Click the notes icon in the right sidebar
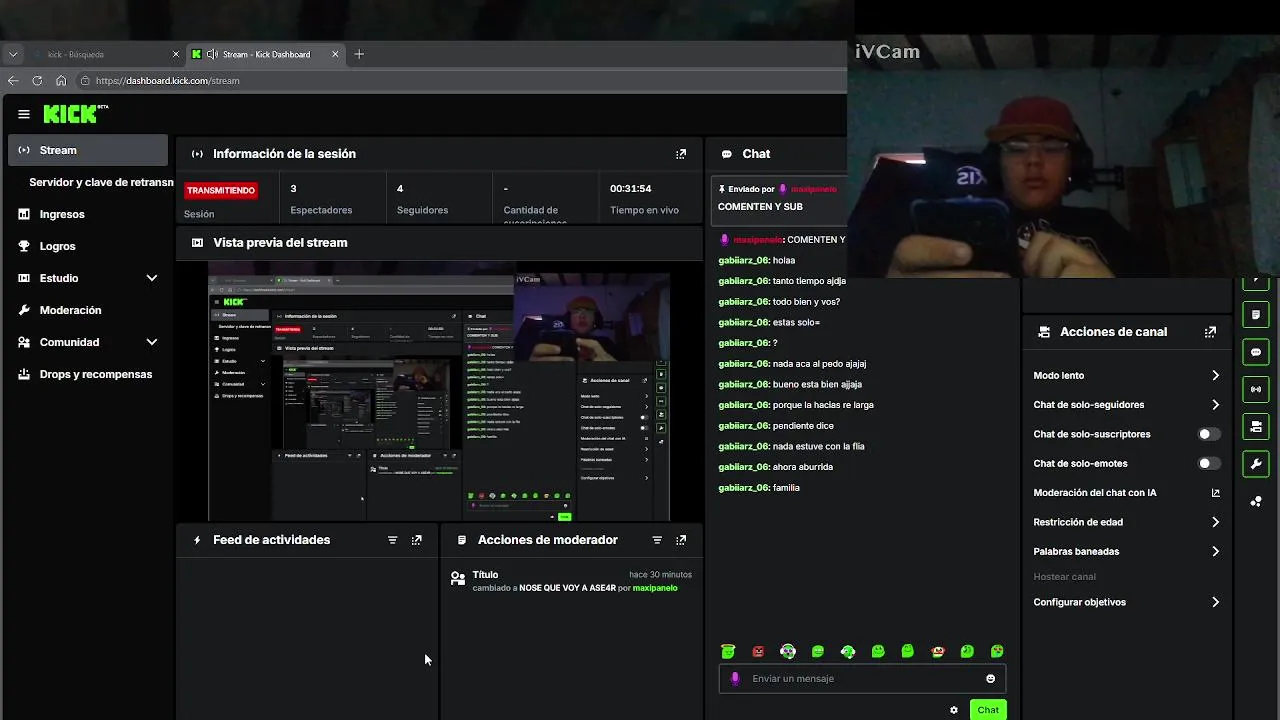This screenshot has width=1280, height=720. [x=1256, y=315]
